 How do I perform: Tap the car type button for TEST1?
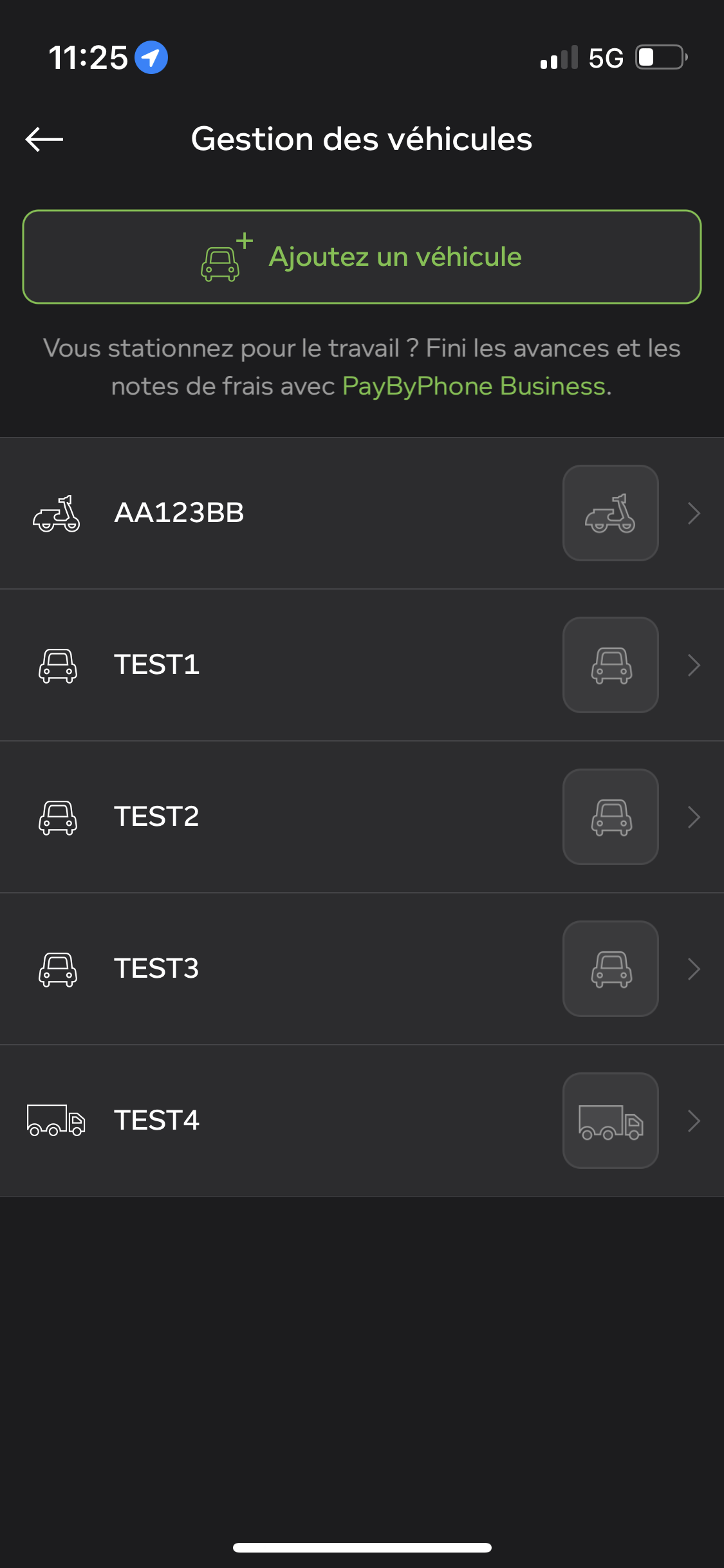pos(610,665)
